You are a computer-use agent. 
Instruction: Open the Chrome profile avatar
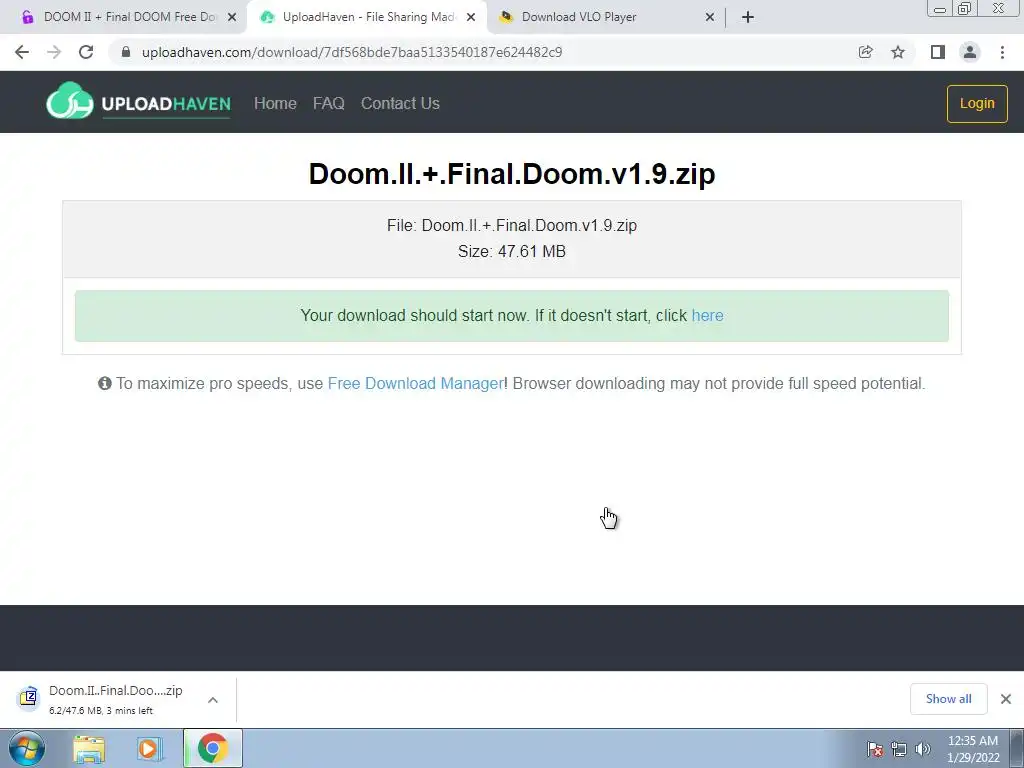coord(970,52)
